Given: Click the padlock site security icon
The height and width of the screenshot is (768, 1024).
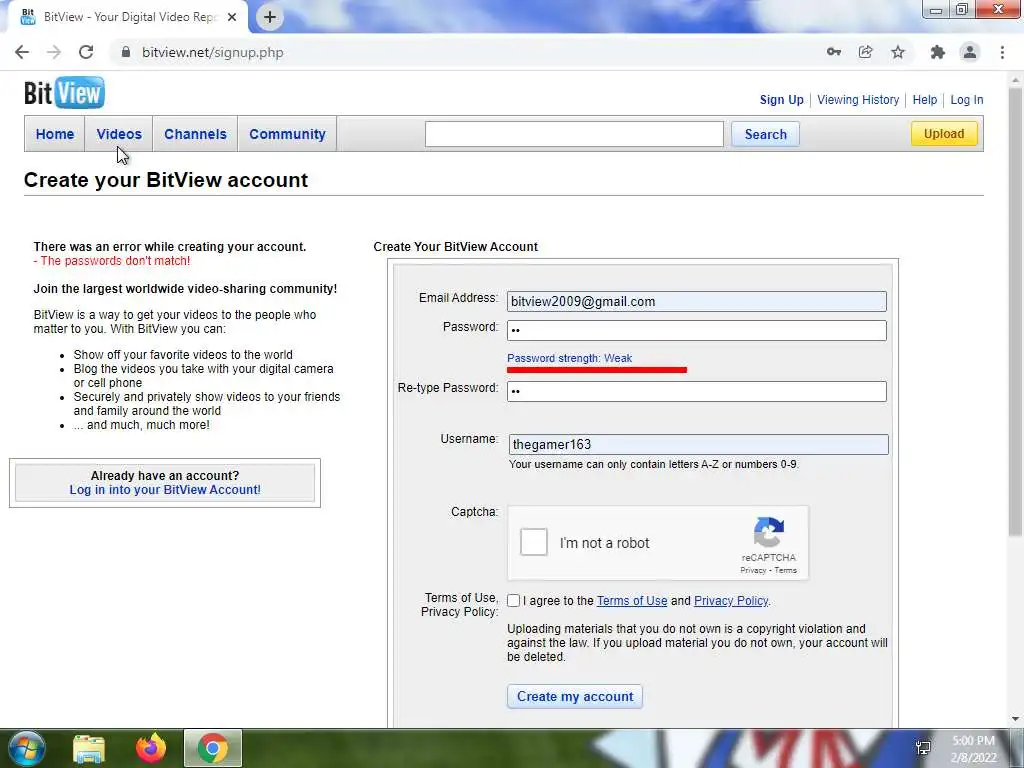Looking at the screenshot, I should [x=126, y=52].
